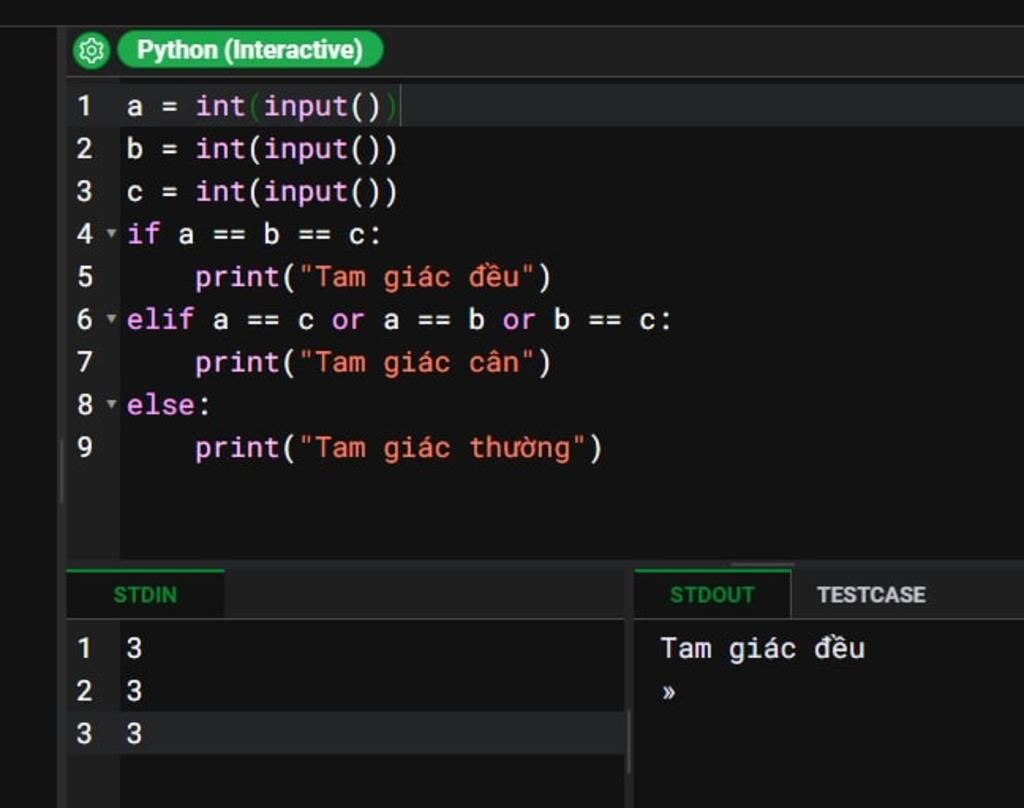Click the print "Tam giác đều" line

(373, 277)
